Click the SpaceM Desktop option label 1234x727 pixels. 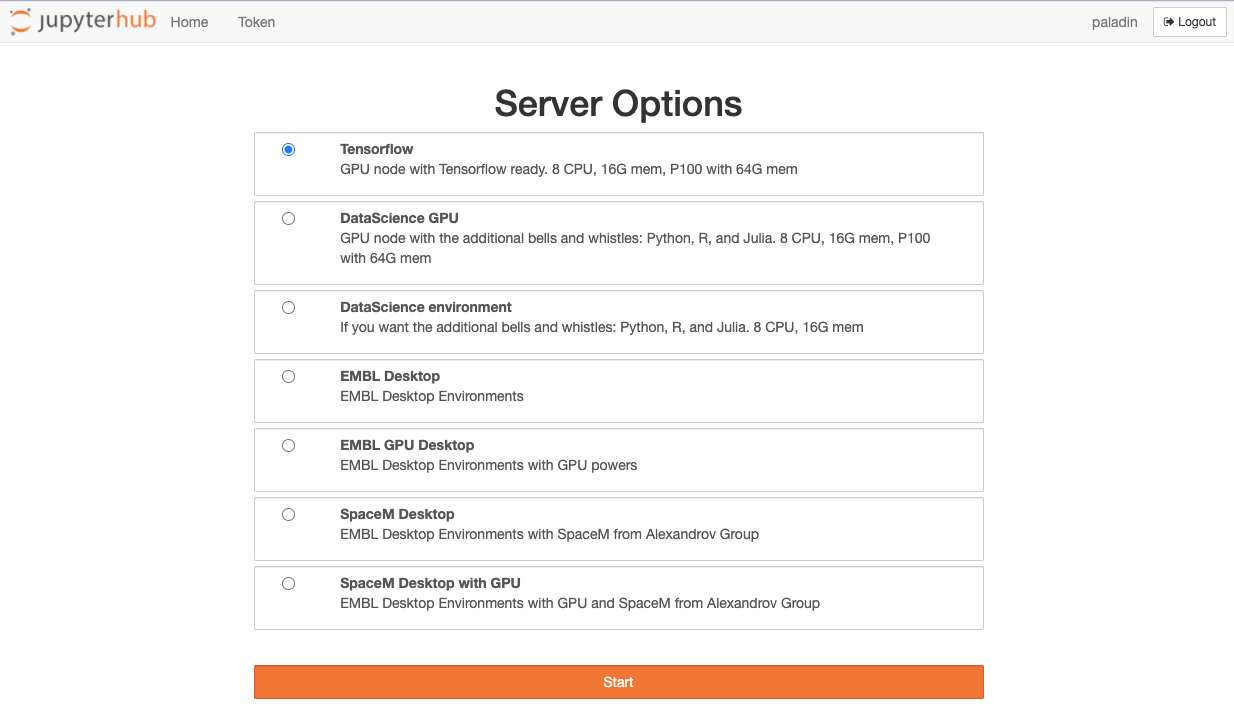(397, 514)
